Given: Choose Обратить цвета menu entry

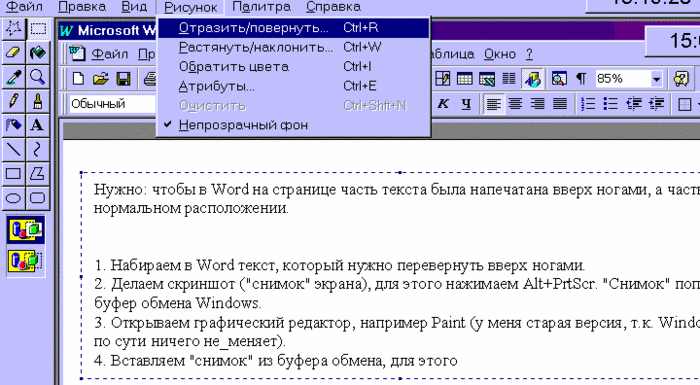Looking at the screenshot, I should click(x=293, y=67).
